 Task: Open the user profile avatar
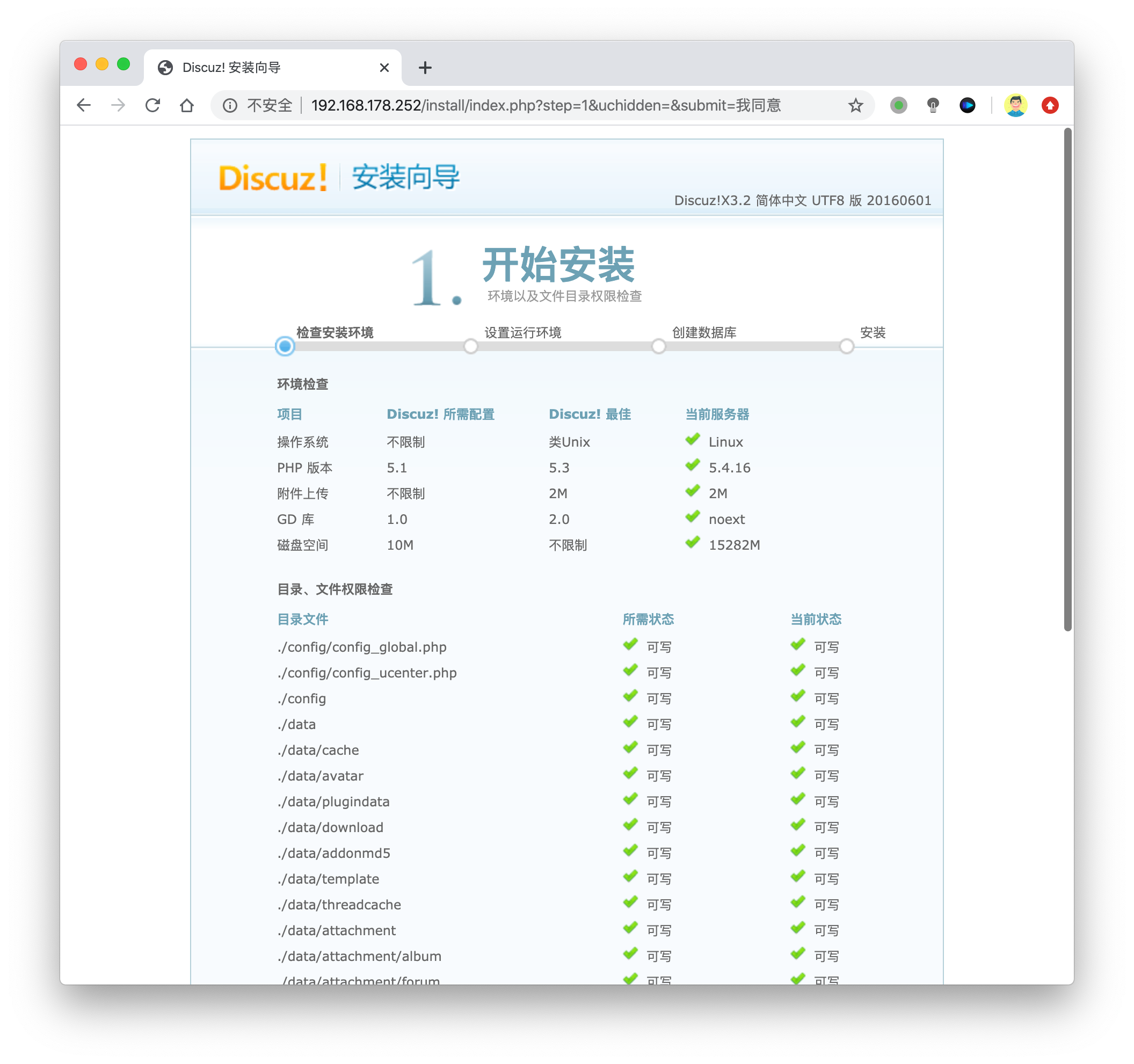tap(1015, 106)
